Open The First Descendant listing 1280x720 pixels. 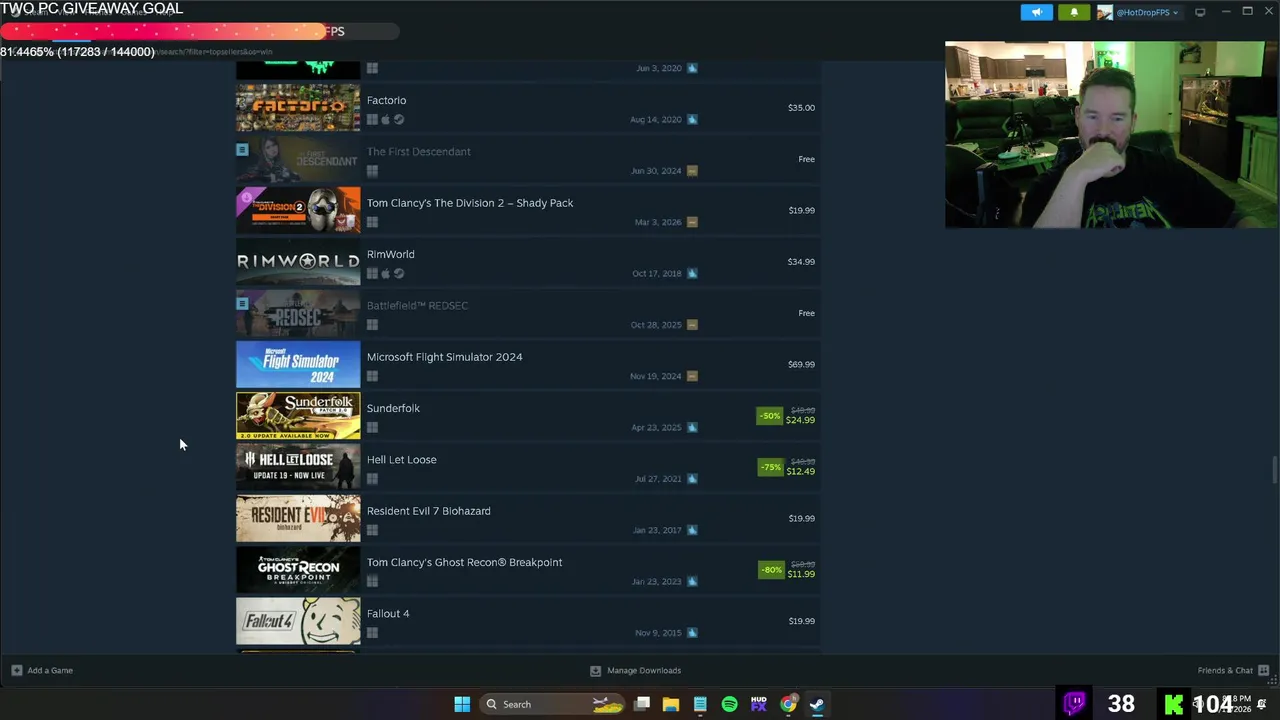(x=528, y=159)
